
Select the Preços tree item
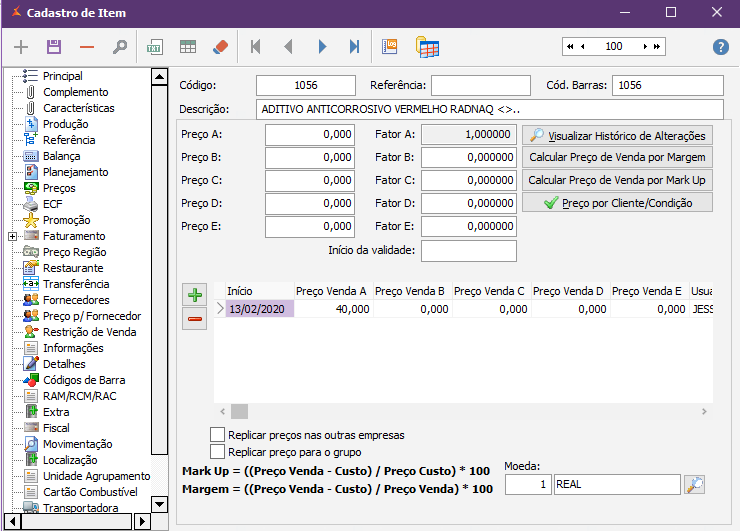click(x=59, y=188)
